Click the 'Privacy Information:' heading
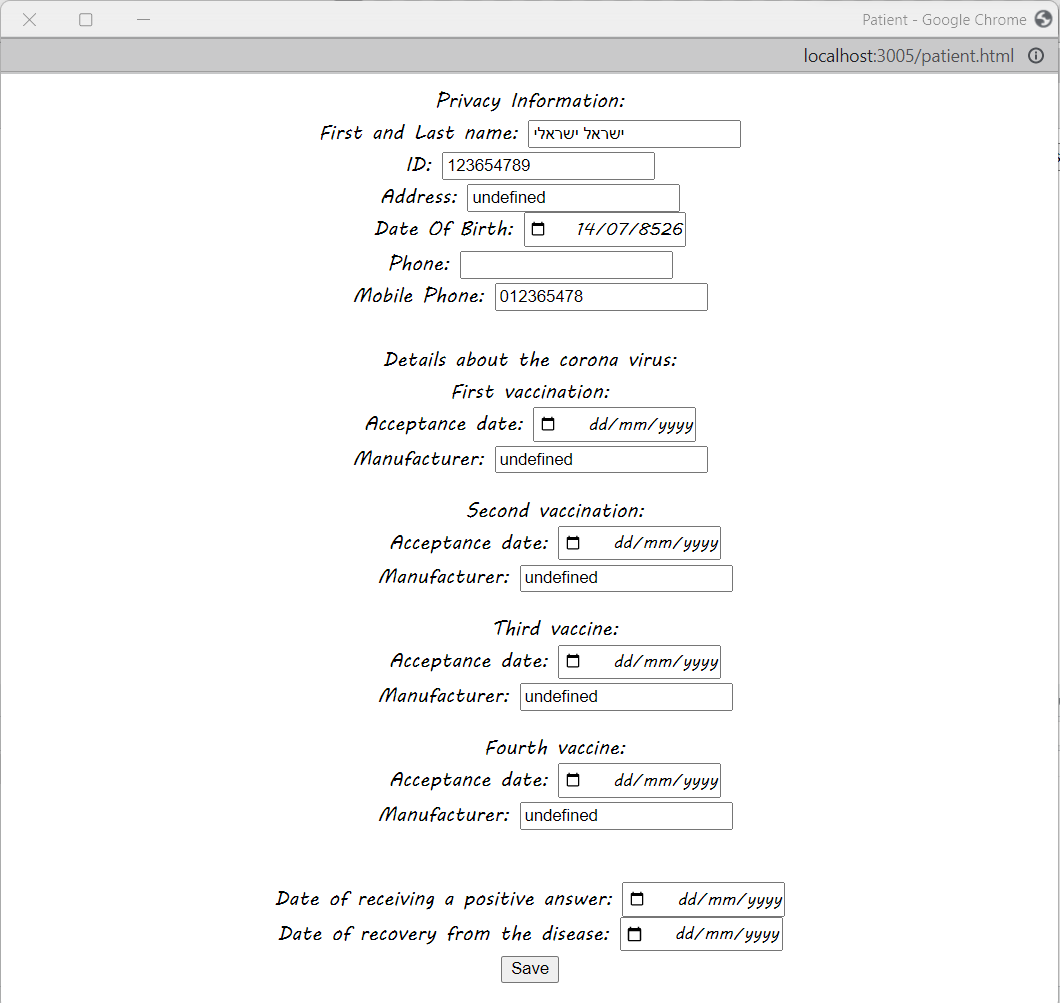This screenshot has width=1060, height=1003. pyautogui.click(x=531, y=101)
